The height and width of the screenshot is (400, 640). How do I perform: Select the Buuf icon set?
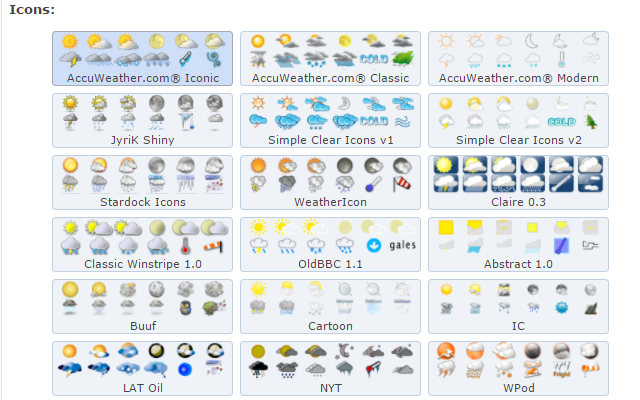click(142, 307)
